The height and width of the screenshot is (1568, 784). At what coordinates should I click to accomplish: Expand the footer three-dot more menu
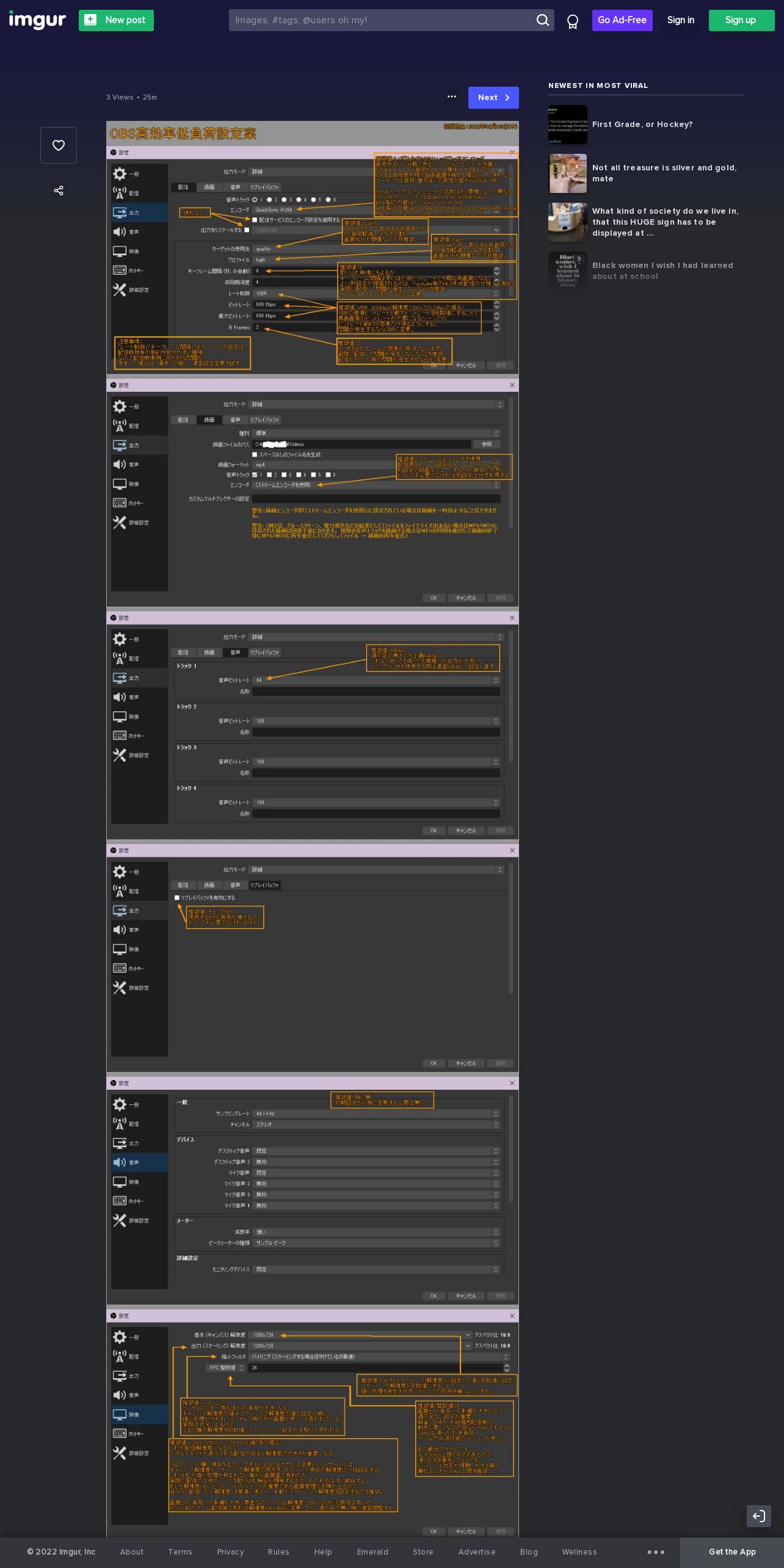tap(656, 1552)
